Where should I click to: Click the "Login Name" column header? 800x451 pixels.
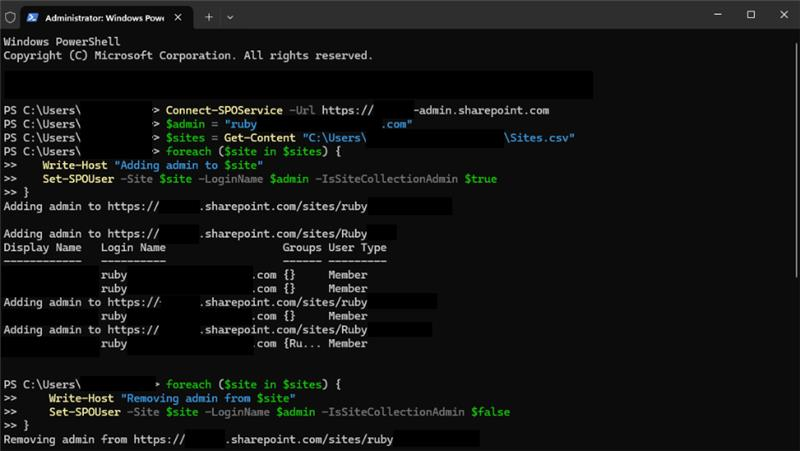point(133,247)
